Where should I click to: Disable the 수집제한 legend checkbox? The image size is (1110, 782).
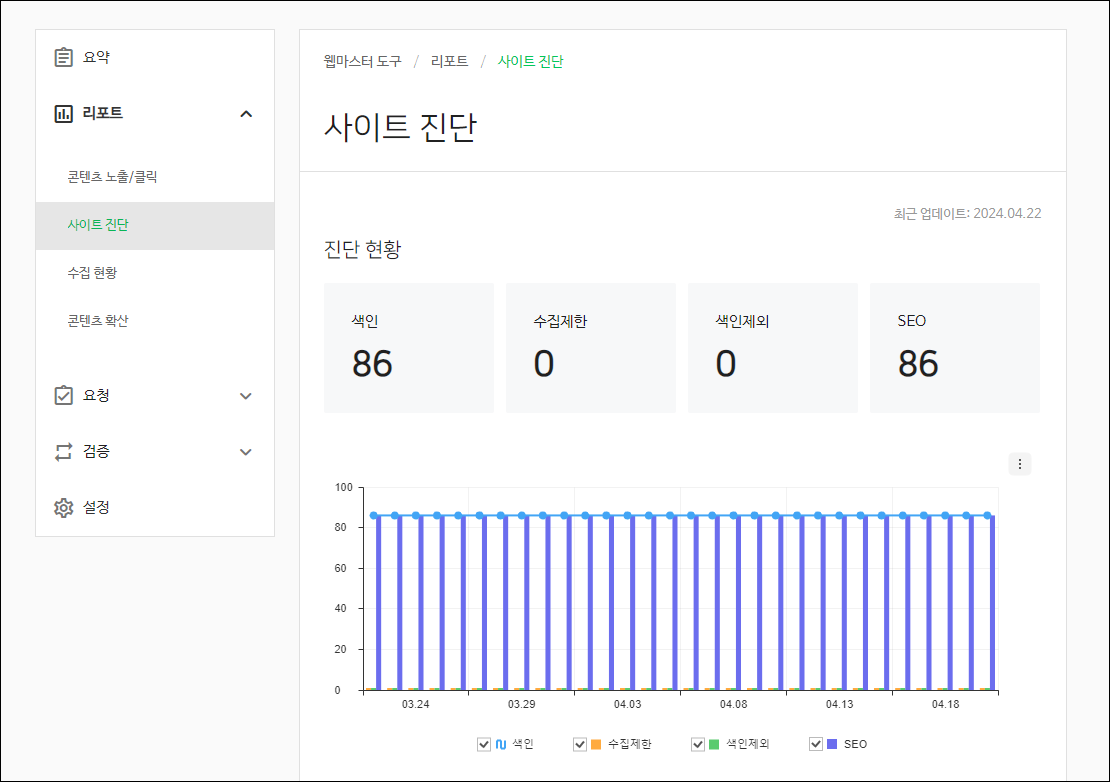tap(578, 743)
